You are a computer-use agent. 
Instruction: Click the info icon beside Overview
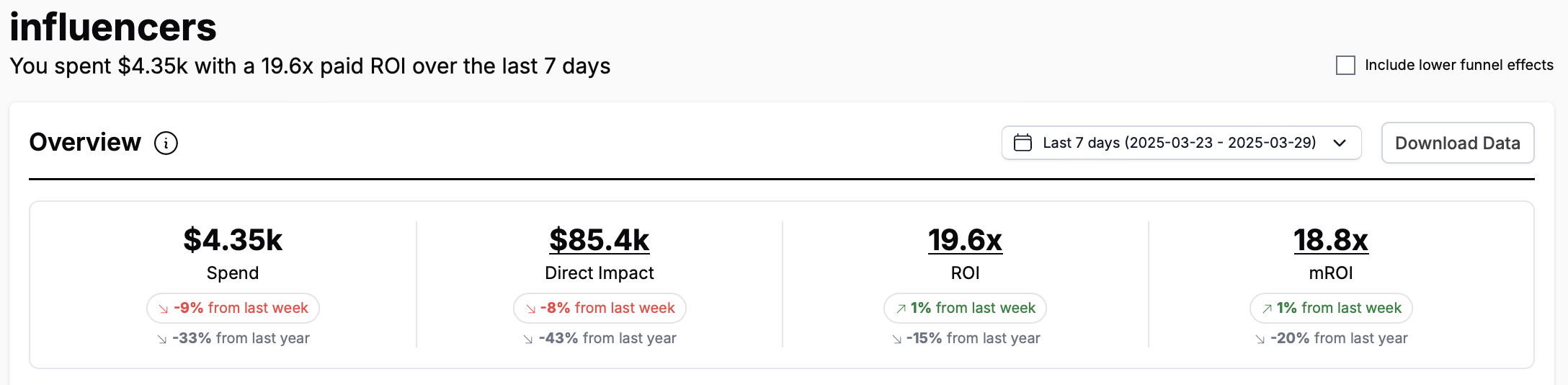click(x=166, y=143)
